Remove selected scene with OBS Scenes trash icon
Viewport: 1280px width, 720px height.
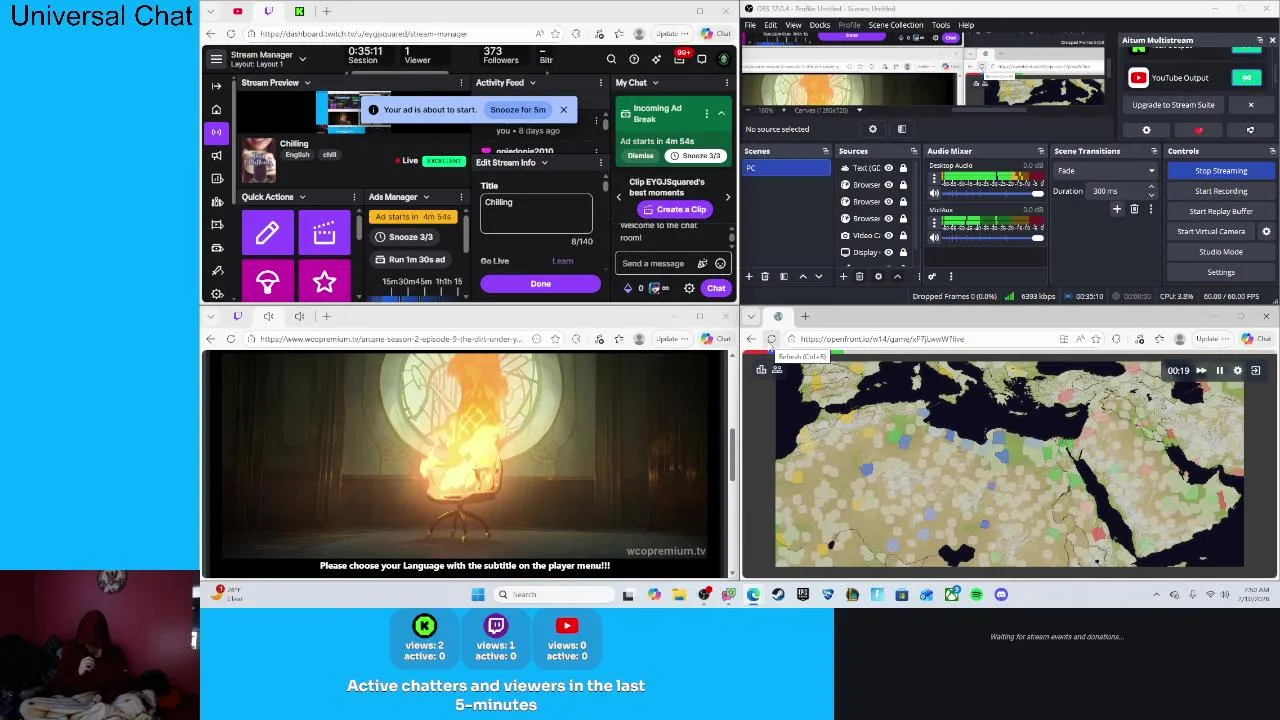[x=765, y=276]
